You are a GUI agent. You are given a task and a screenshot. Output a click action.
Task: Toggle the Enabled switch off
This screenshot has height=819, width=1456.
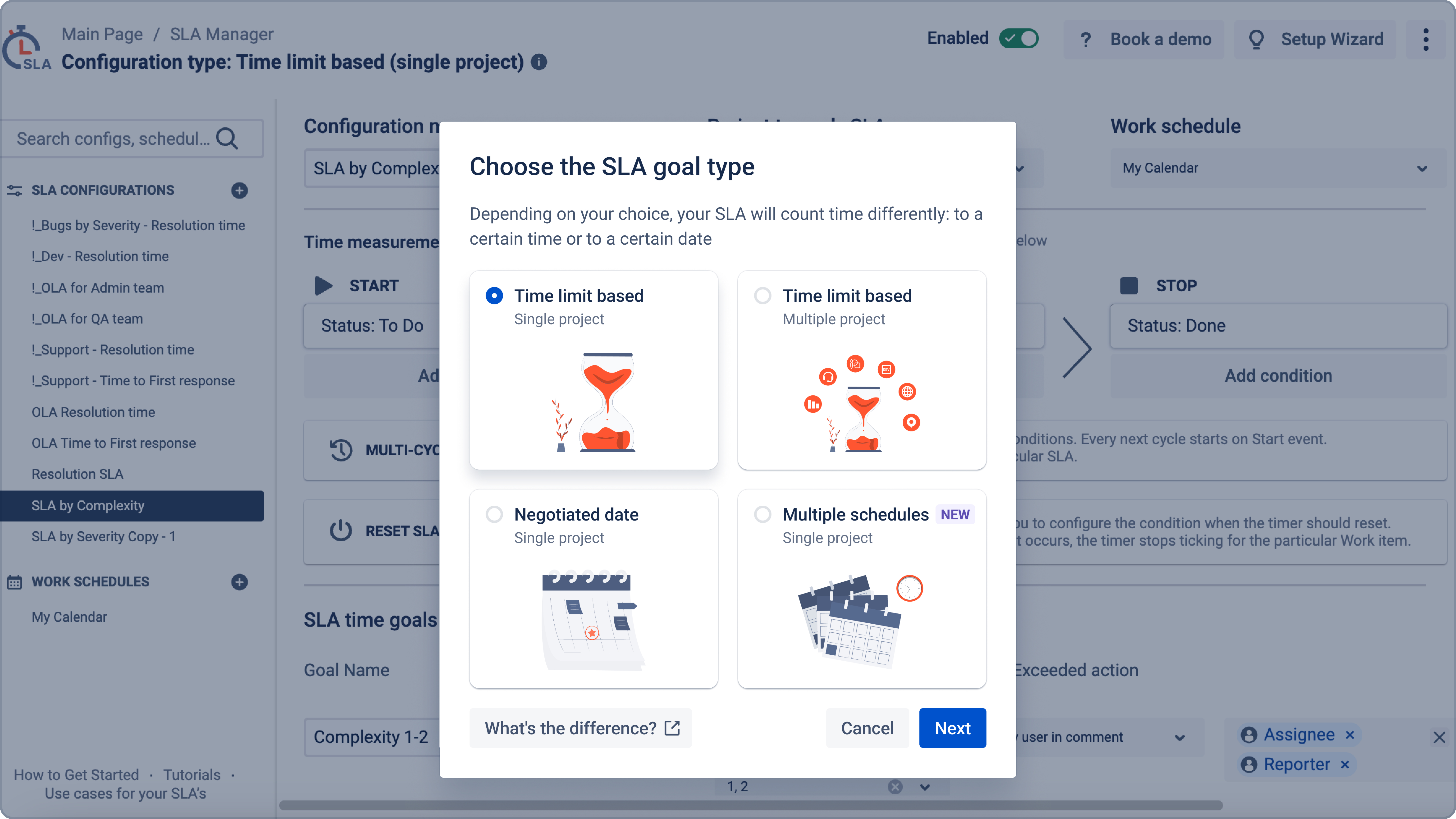point(1018,38)
